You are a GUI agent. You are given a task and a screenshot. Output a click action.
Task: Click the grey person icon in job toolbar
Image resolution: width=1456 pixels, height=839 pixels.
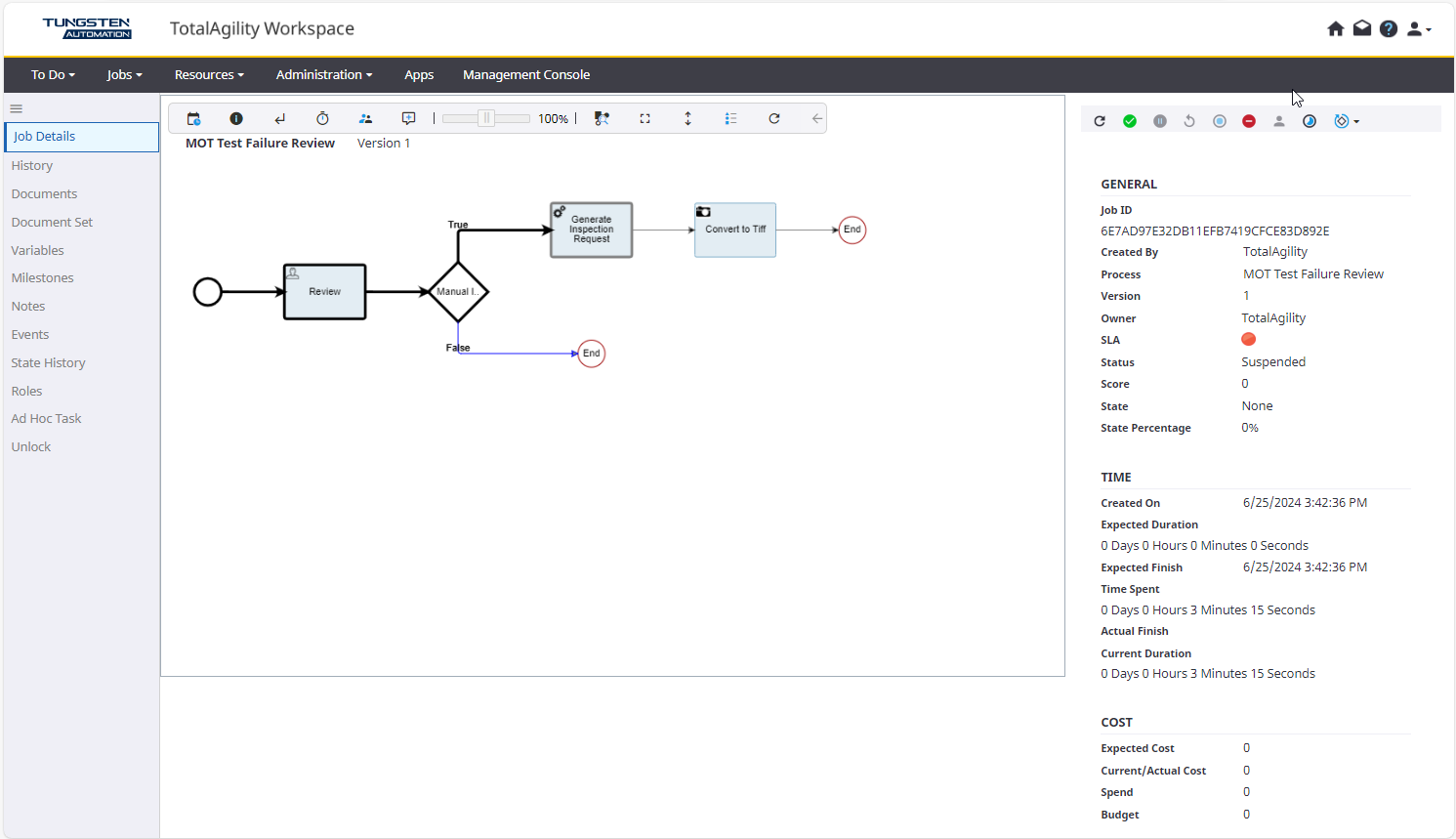click(x=1279, y=121)
